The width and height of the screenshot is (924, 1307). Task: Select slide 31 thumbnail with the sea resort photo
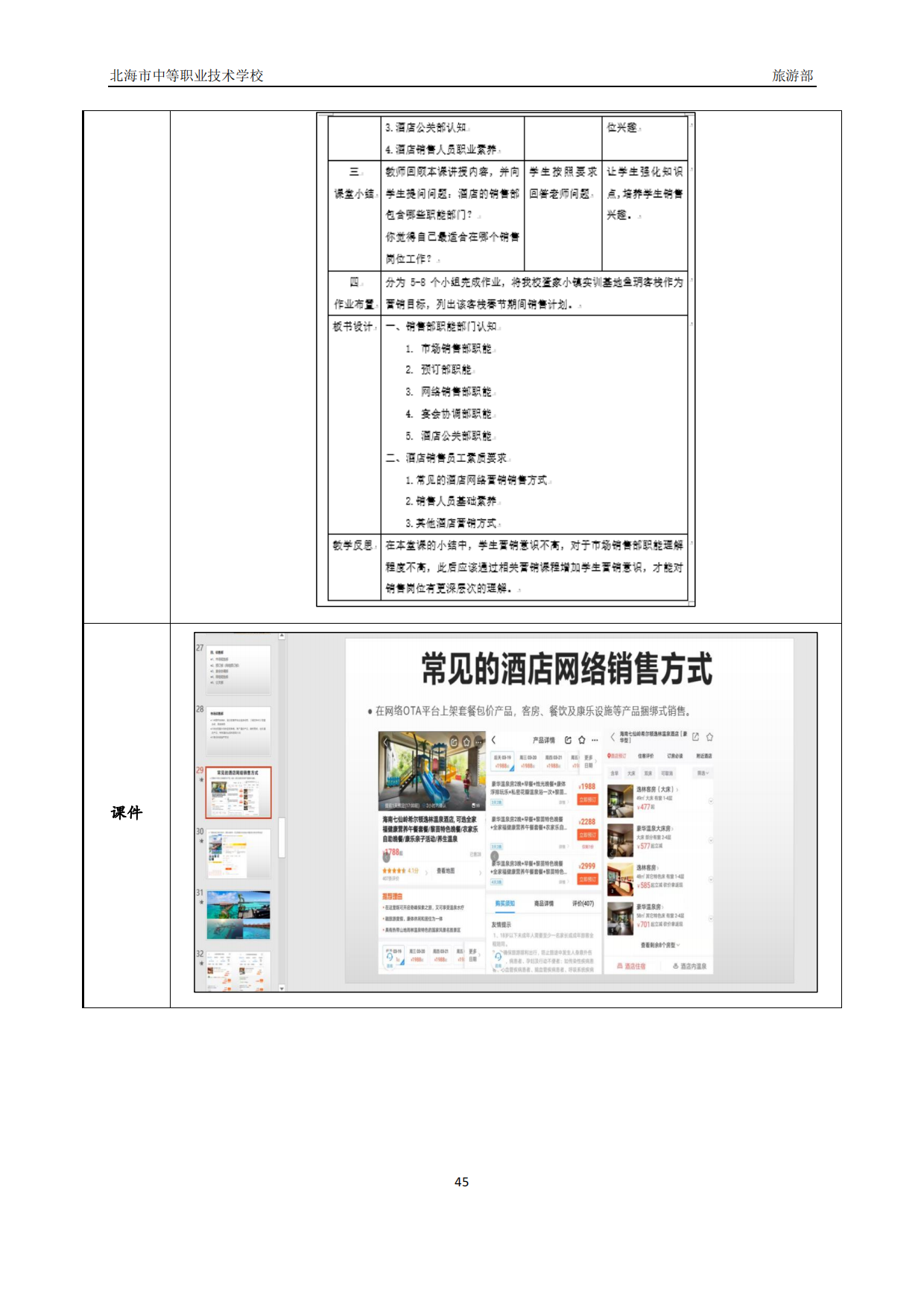point(238,915)
